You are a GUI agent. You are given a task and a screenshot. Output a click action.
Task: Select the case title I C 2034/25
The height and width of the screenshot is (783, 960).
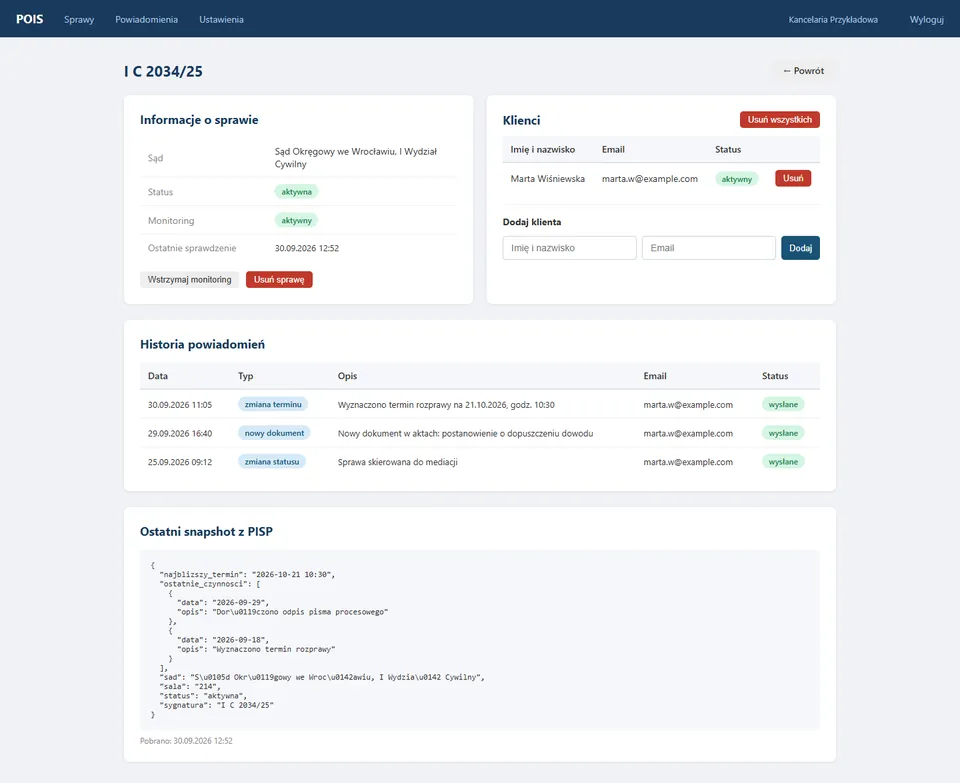(163, 72)
